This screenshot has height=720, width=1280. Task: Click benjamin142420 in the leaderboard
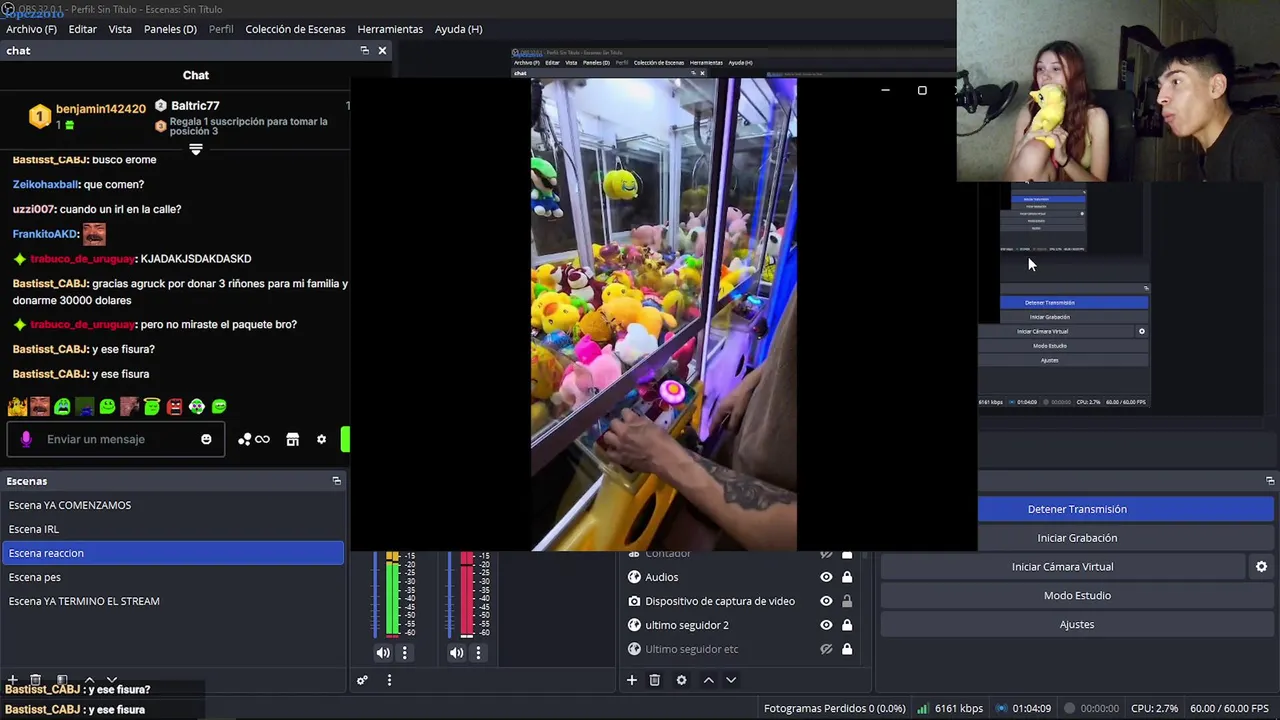(100, 108)
